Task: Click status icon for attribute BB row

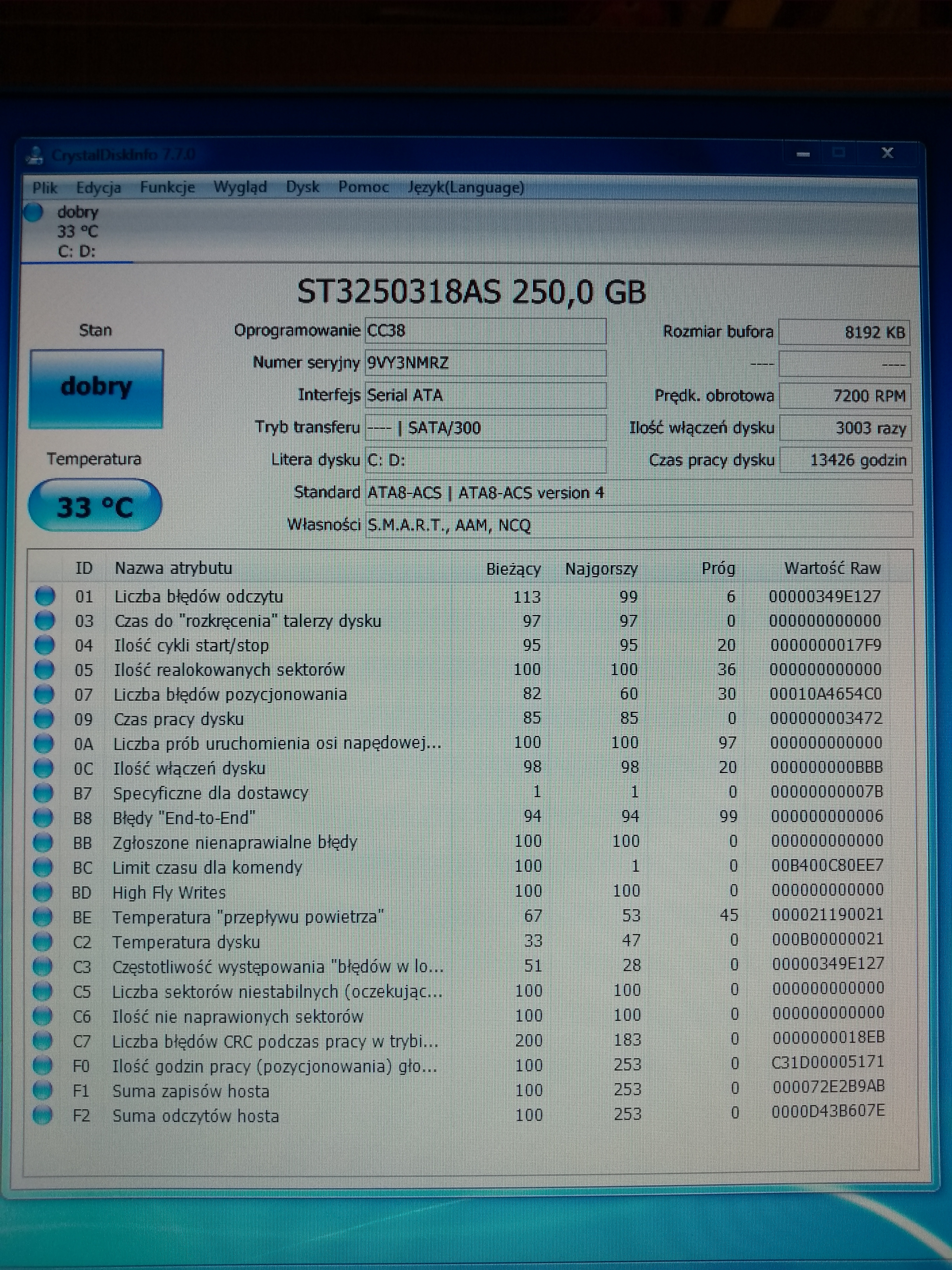Action: 42,842
